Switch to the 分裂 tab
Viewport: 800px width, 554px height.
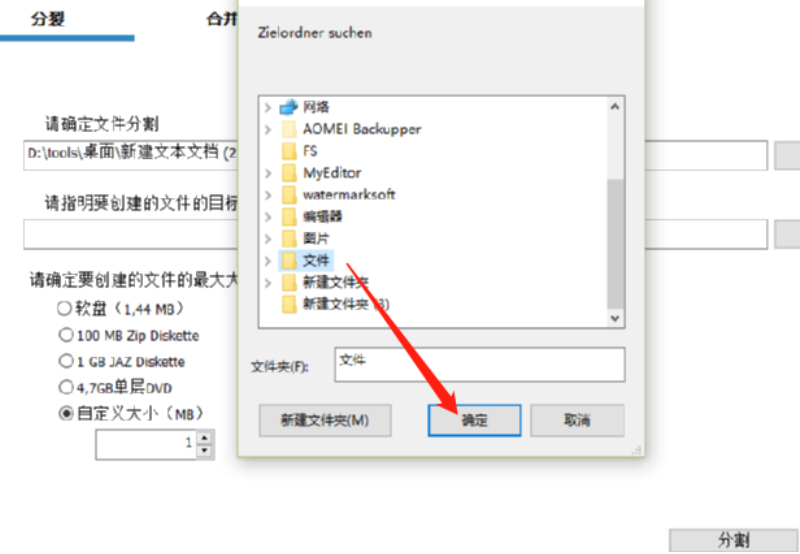(47, 19)
